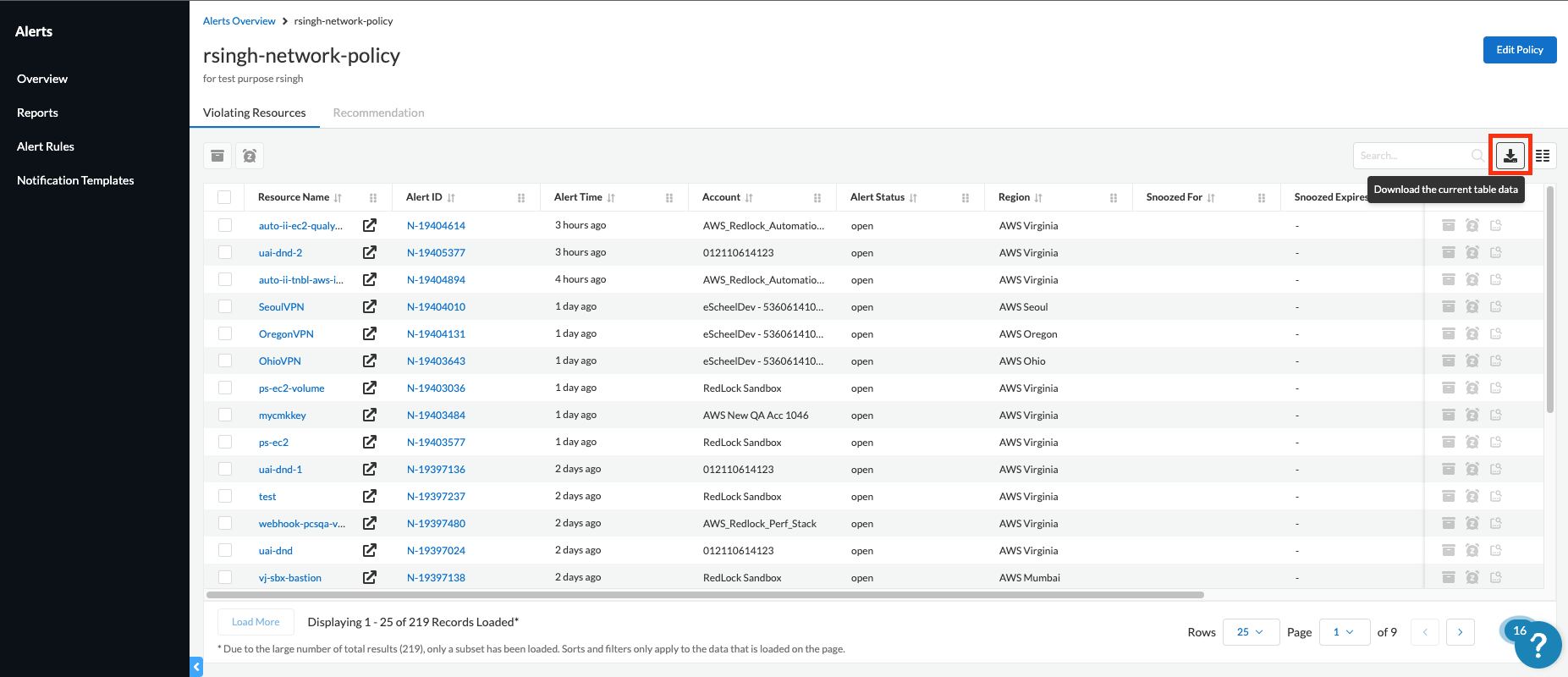
Task: Download the current table data
Action: 1510,156
